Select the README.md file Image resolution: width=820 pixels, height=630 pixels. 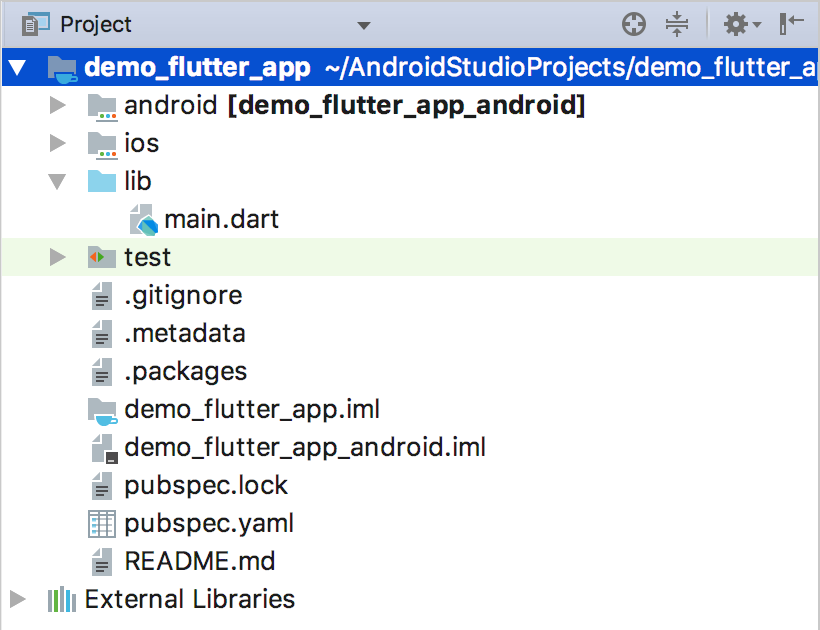tap(200, 562)
